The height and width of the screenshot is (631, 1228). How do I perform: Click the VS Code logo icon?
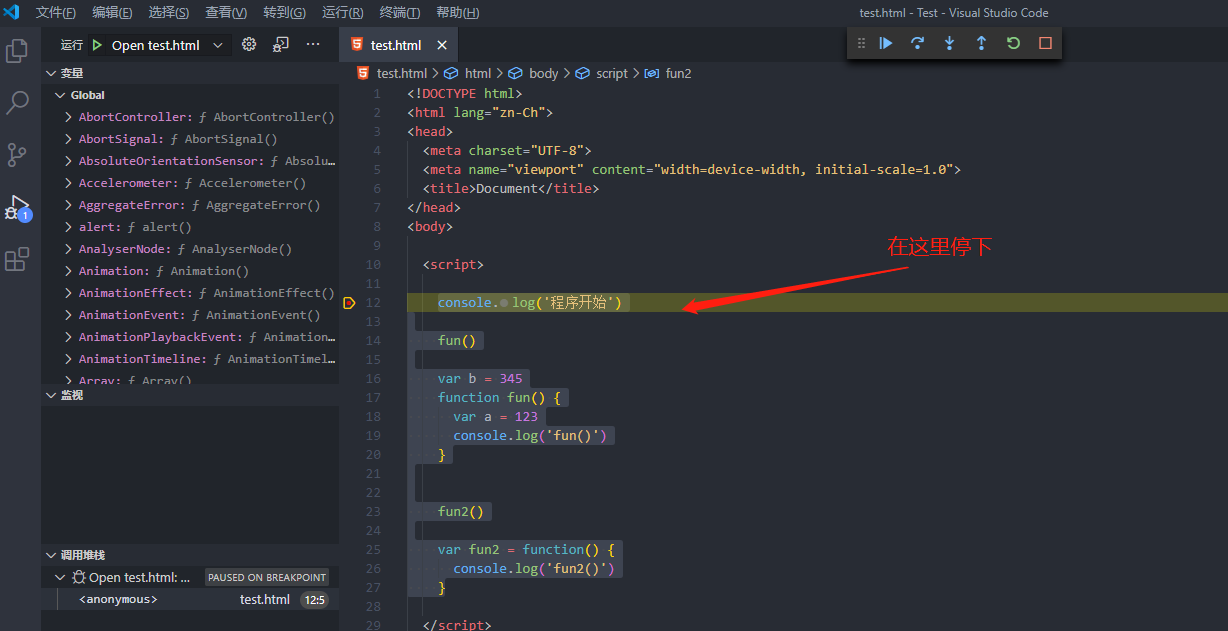pos(12,12)
